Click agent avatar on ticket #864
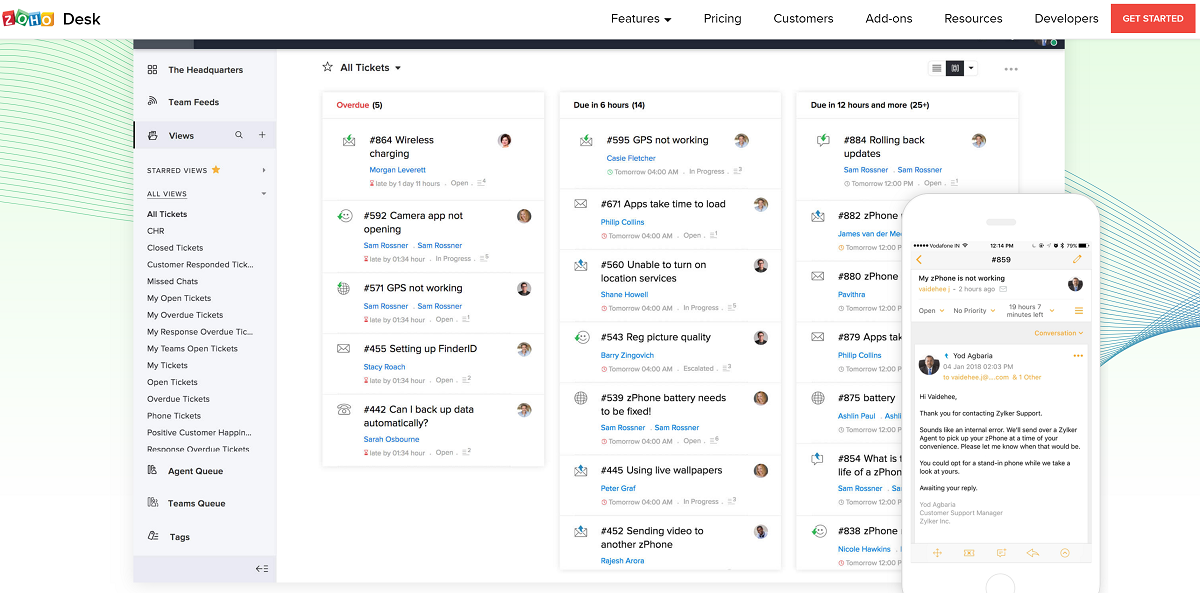Image resolution: width=1200 pixels, height=593 pixels. 505,140
